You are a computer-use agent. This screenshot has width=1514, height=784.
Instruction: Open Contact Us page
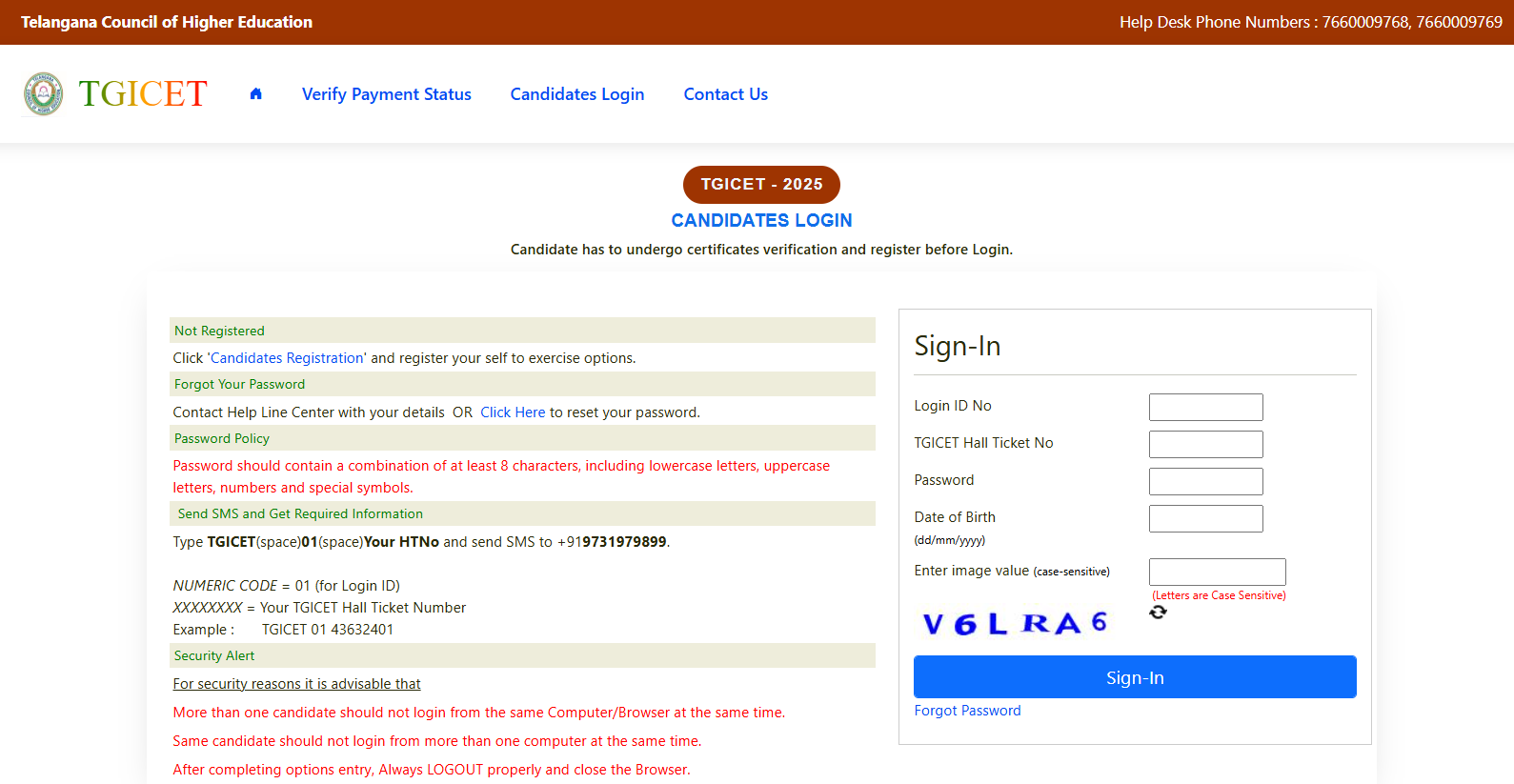click(x=726, y=94)
